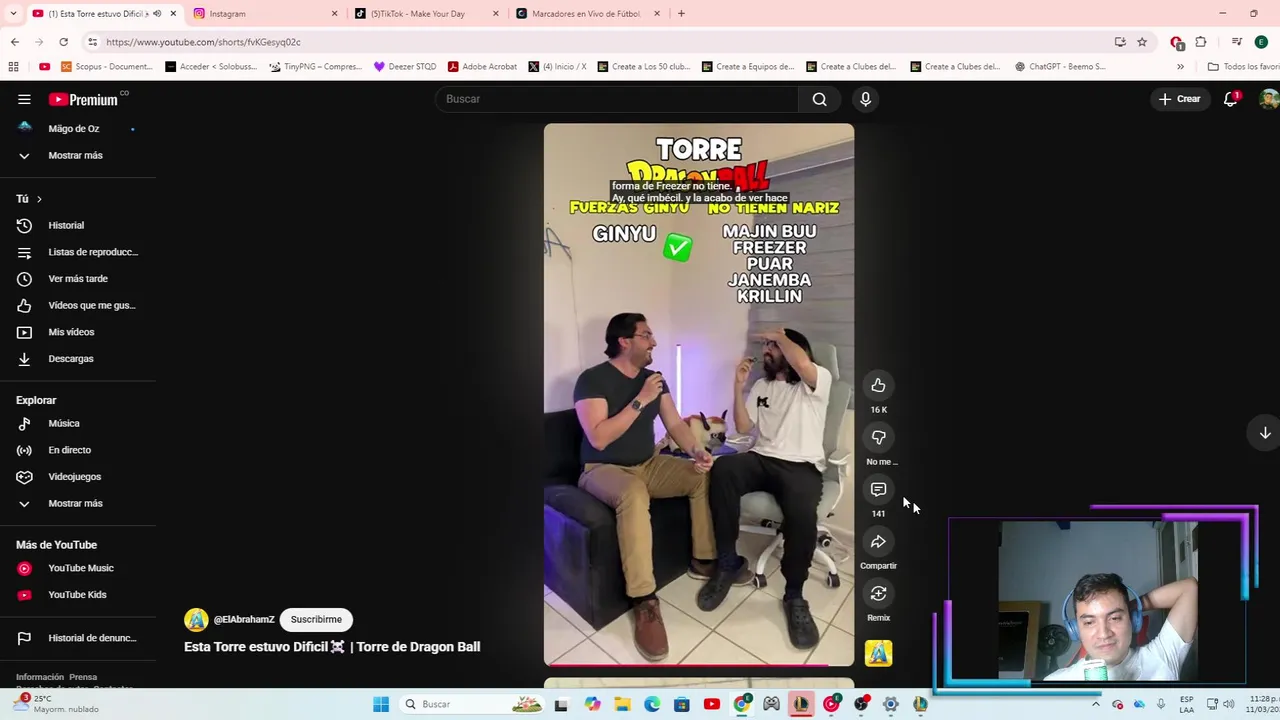Image resolution: width=1280 pixels, height=720 pixels.
Task: Open Videojuegos under Explorar
Action: pos(77,476)
